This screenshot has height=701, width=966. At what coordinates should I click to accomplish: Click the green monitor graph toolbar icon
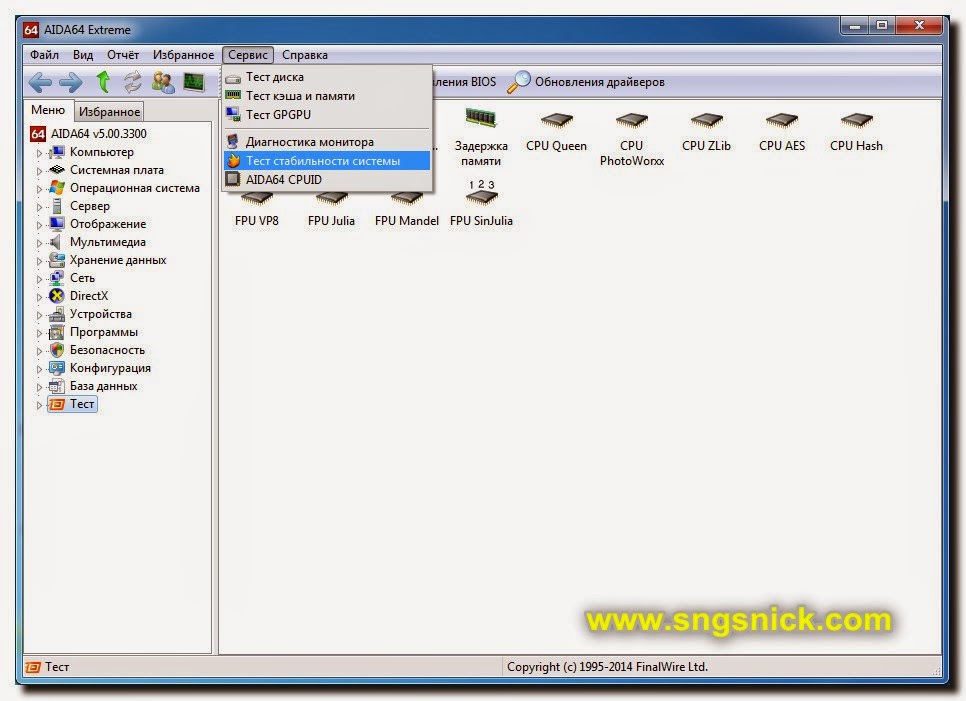[x=194, y=82]
